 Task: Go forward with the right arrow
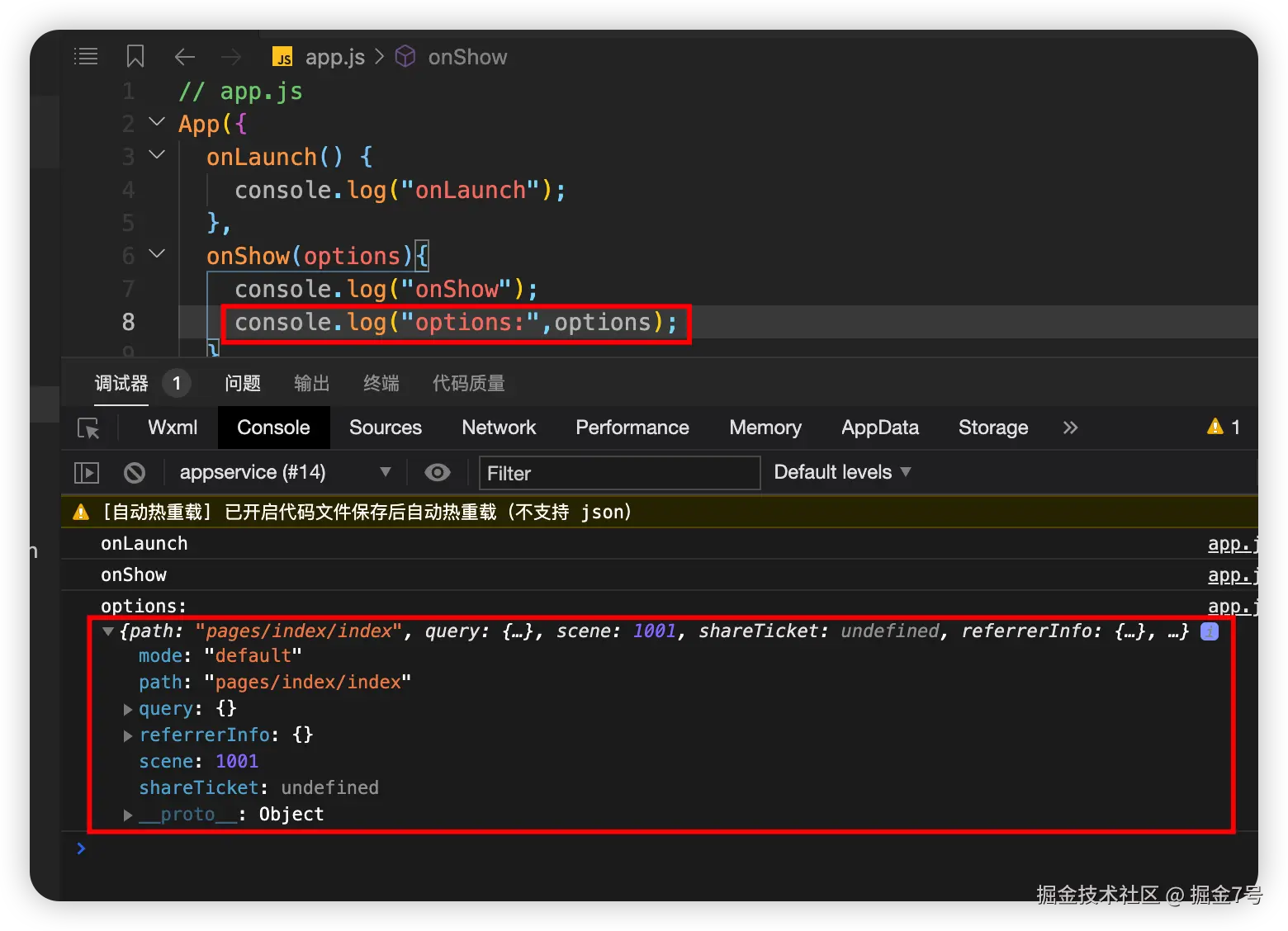[x=231, y=56]
